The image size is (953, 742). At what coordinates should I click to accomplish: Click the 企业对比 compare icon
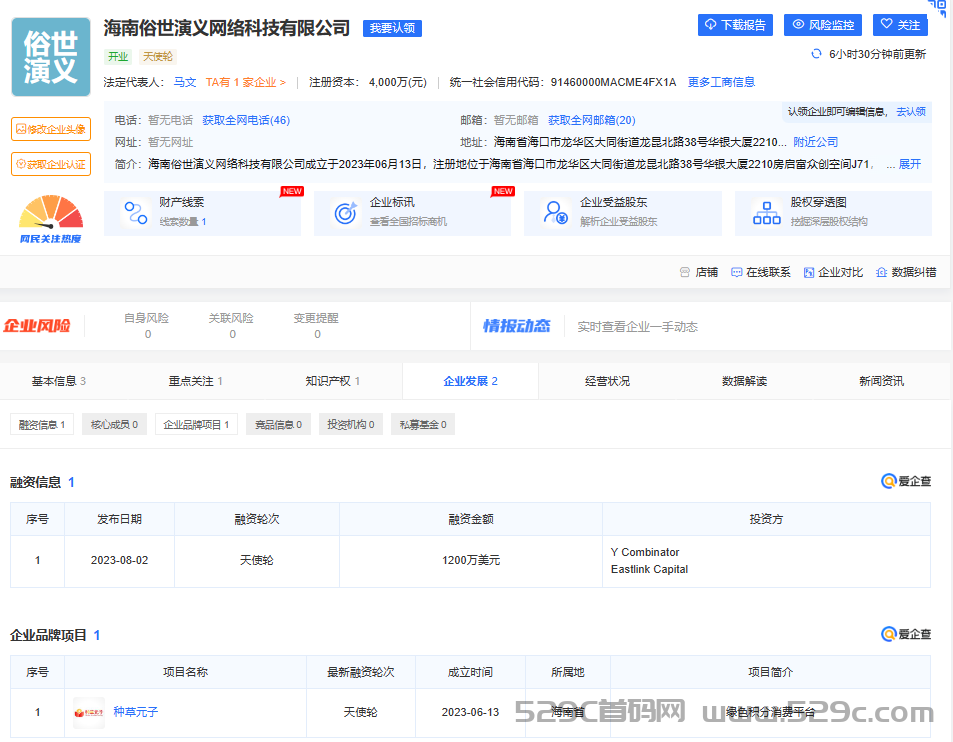(808, 272)
